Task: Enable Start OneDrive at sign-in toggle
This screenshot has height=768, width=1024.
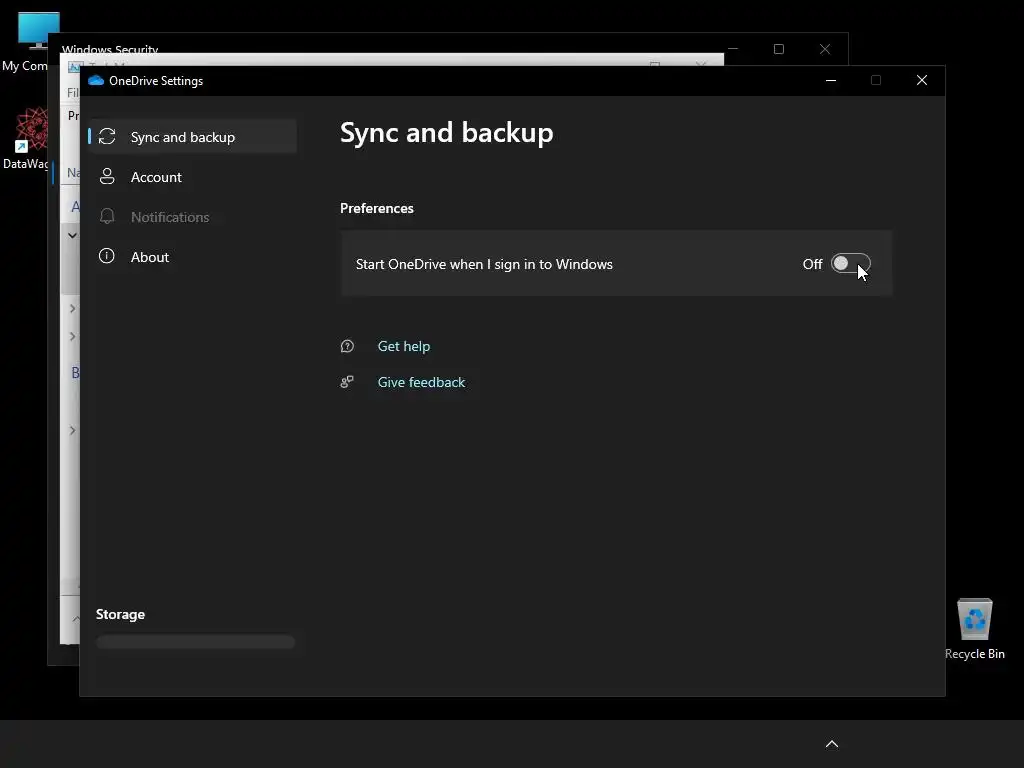Action: pos(850,264)
